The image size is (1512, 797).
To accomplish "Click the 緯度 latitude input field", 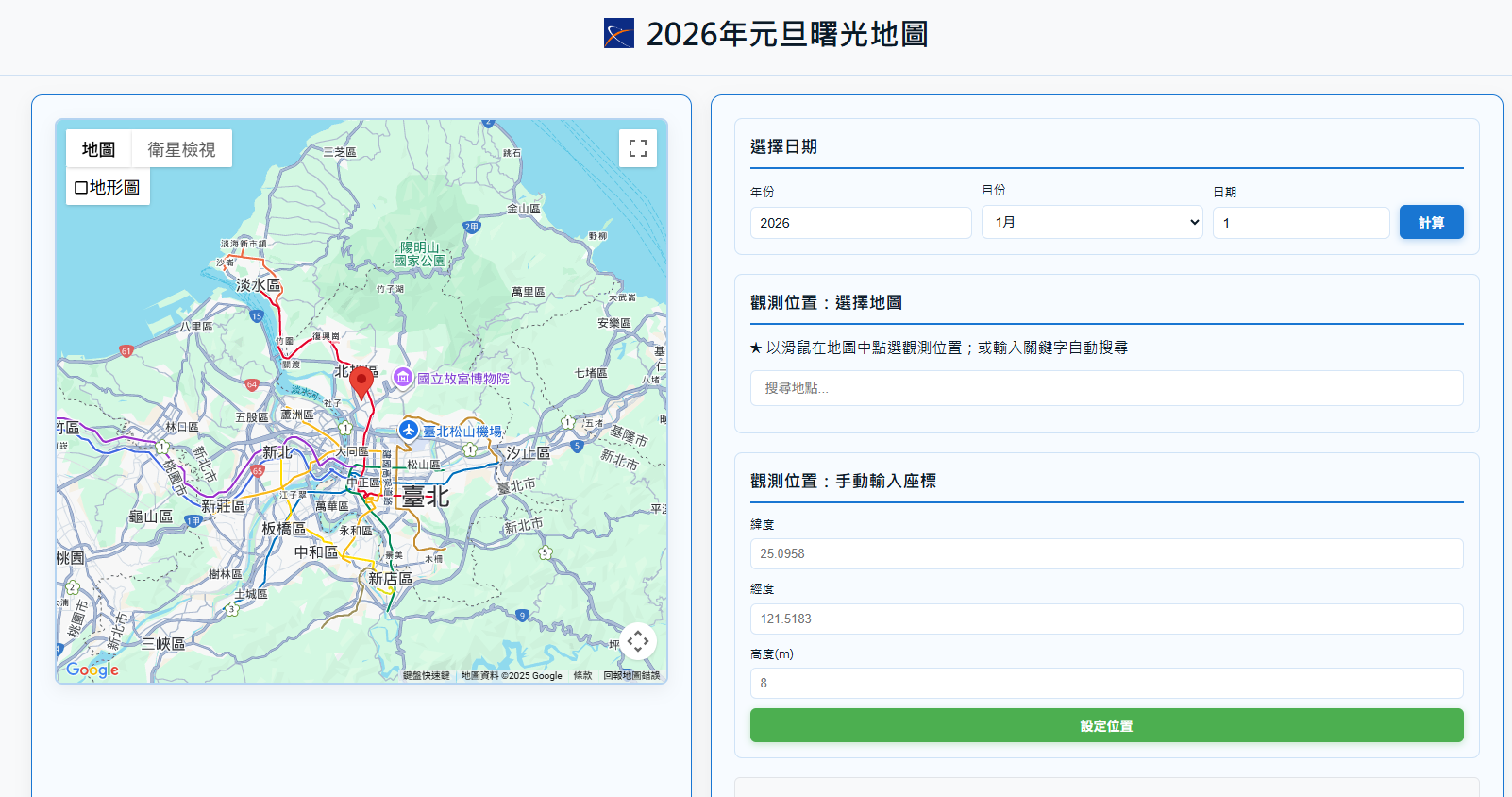I will click(x=1106, y=554).
